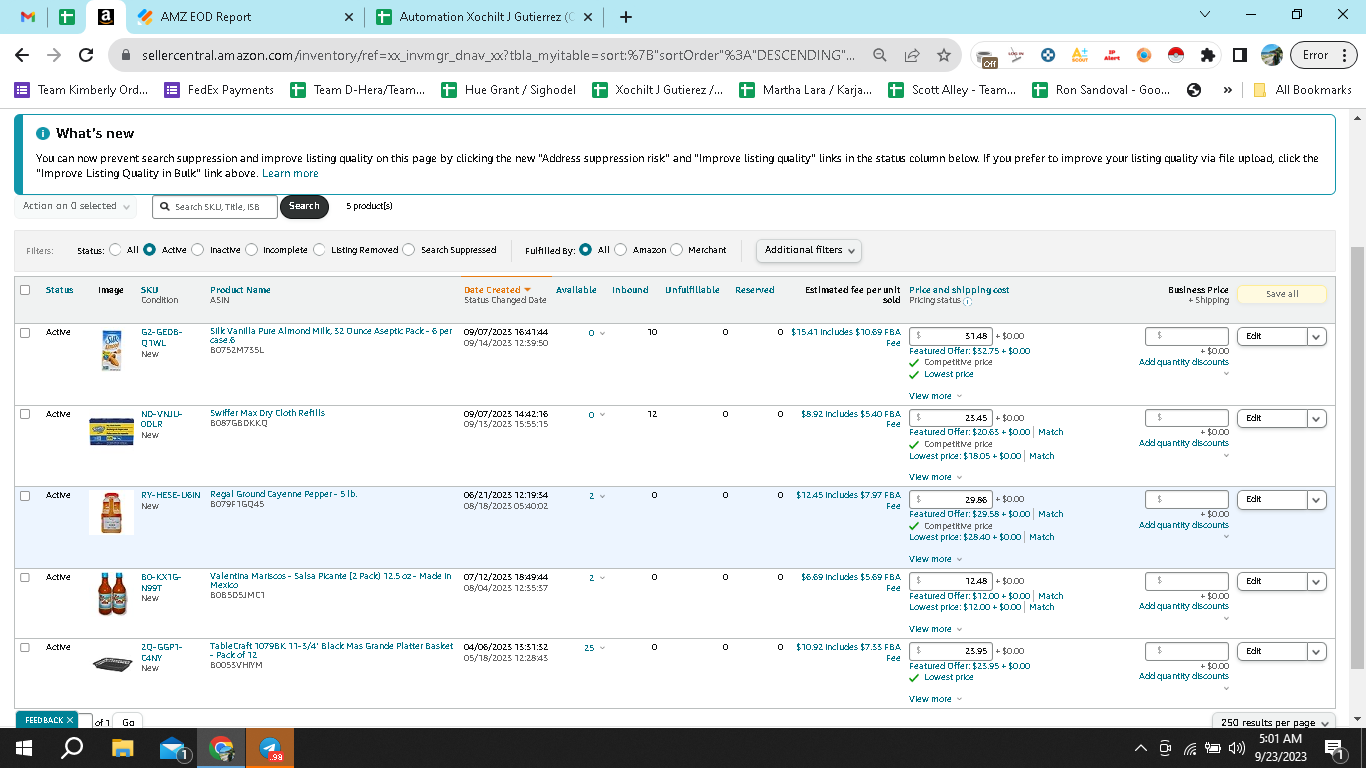The width and height of the screenshot is (1366, 768).
Task: Tick the checkbox for Silk Vanilla Almond Milk row
Action: click(x=25, y=333)
